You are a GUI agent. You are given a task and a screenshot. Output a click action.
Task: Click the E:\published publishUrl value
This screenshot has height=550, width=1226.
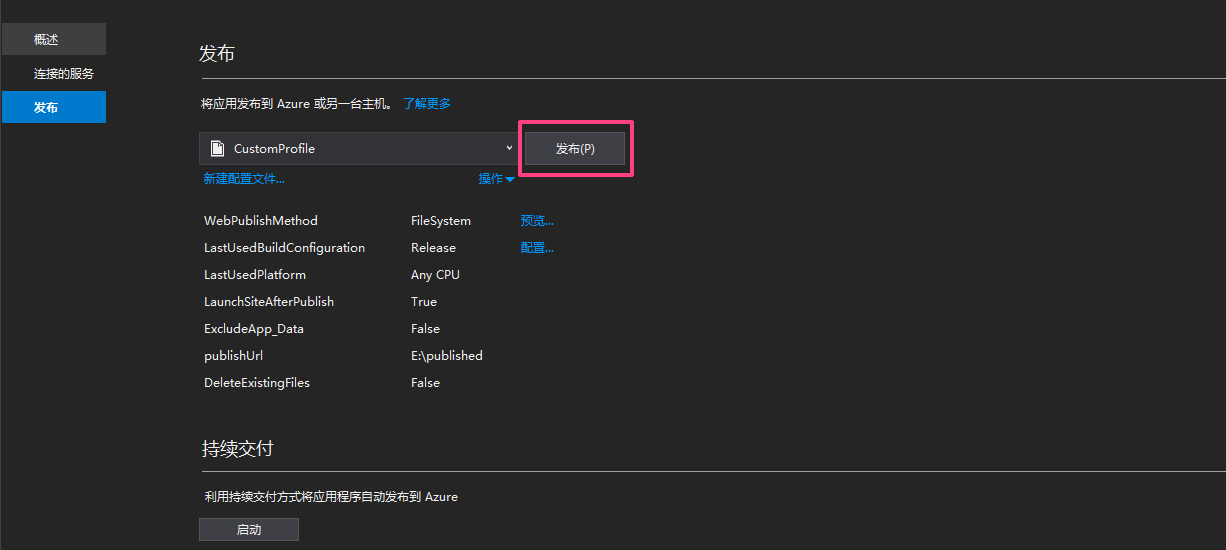click(x=447, y=356)
